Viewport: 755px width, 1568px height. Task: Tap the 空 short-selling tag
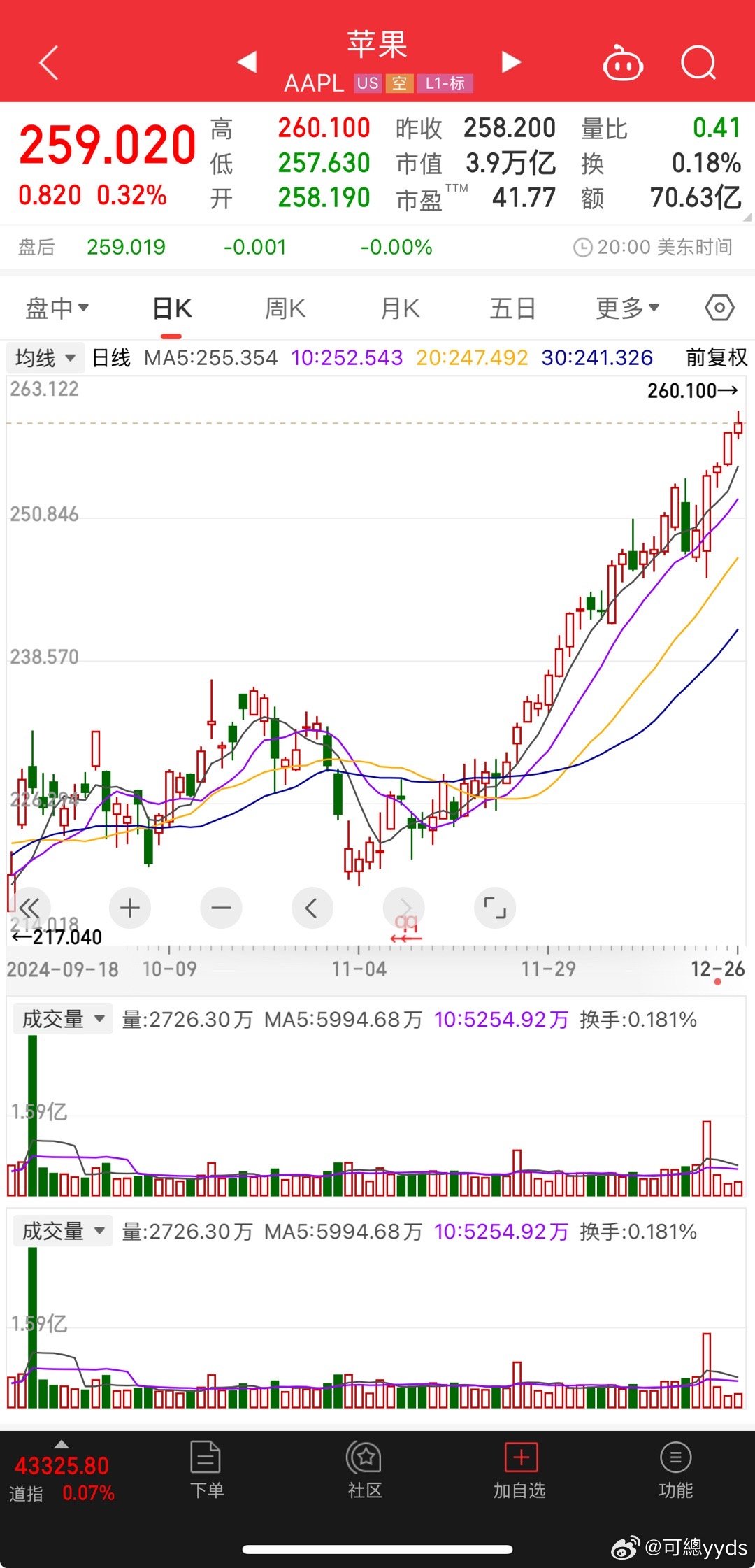click(399, 83)
